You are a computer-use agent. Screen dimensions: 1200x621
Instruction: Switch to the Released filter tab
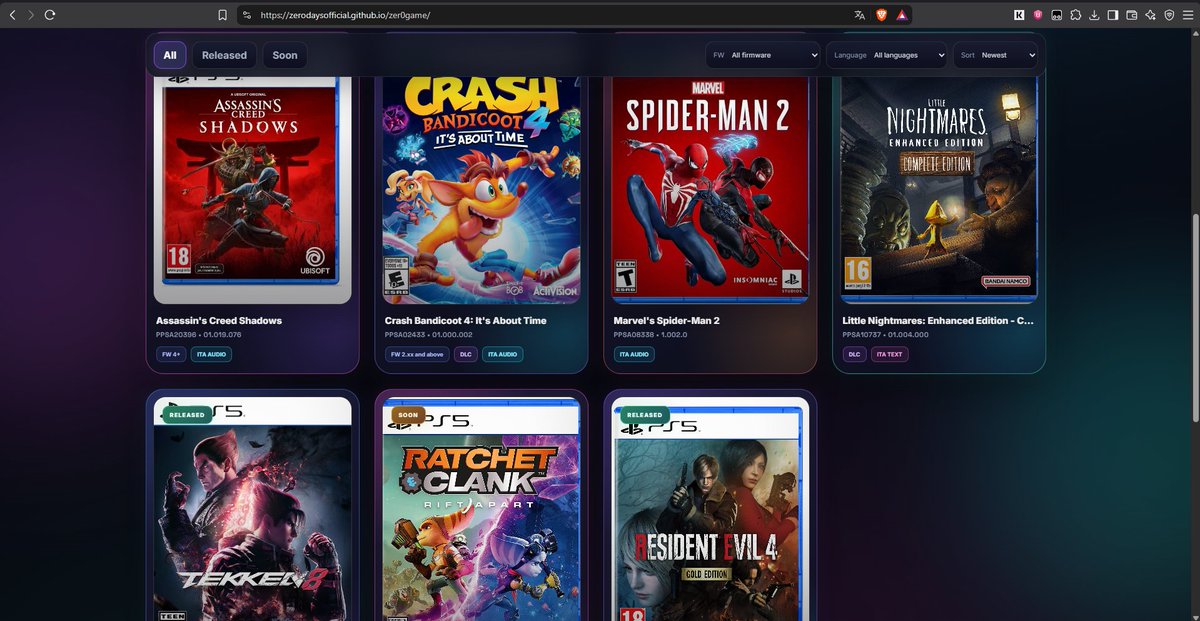224,55
